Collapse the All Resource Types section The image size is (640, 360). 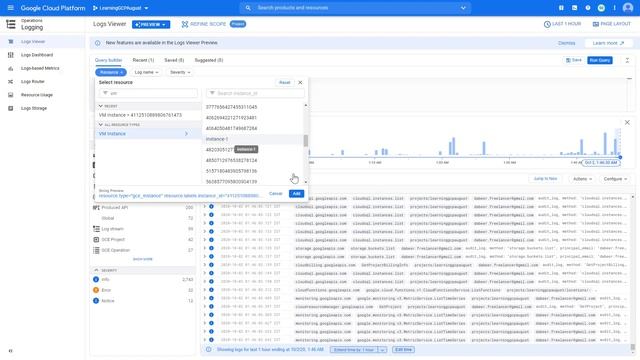(101, 125)
